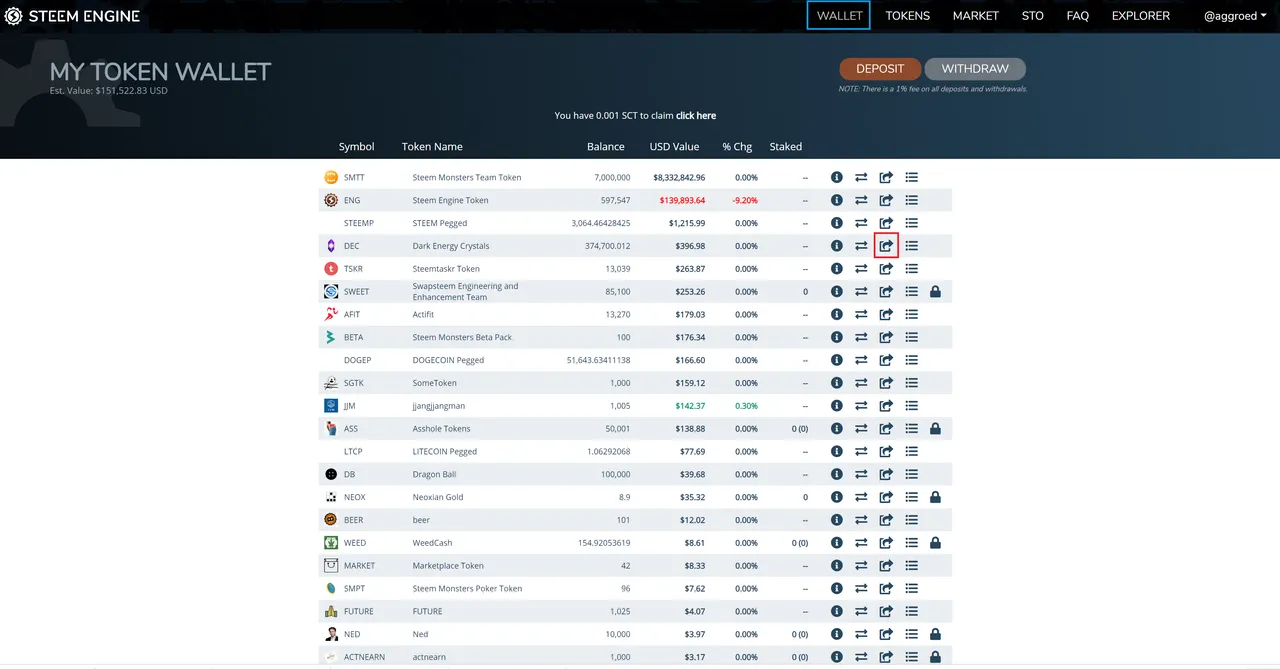1280x669 pixels.
Task: Send FUTURE tokens with share icon
Action: [x=886, y=611]
